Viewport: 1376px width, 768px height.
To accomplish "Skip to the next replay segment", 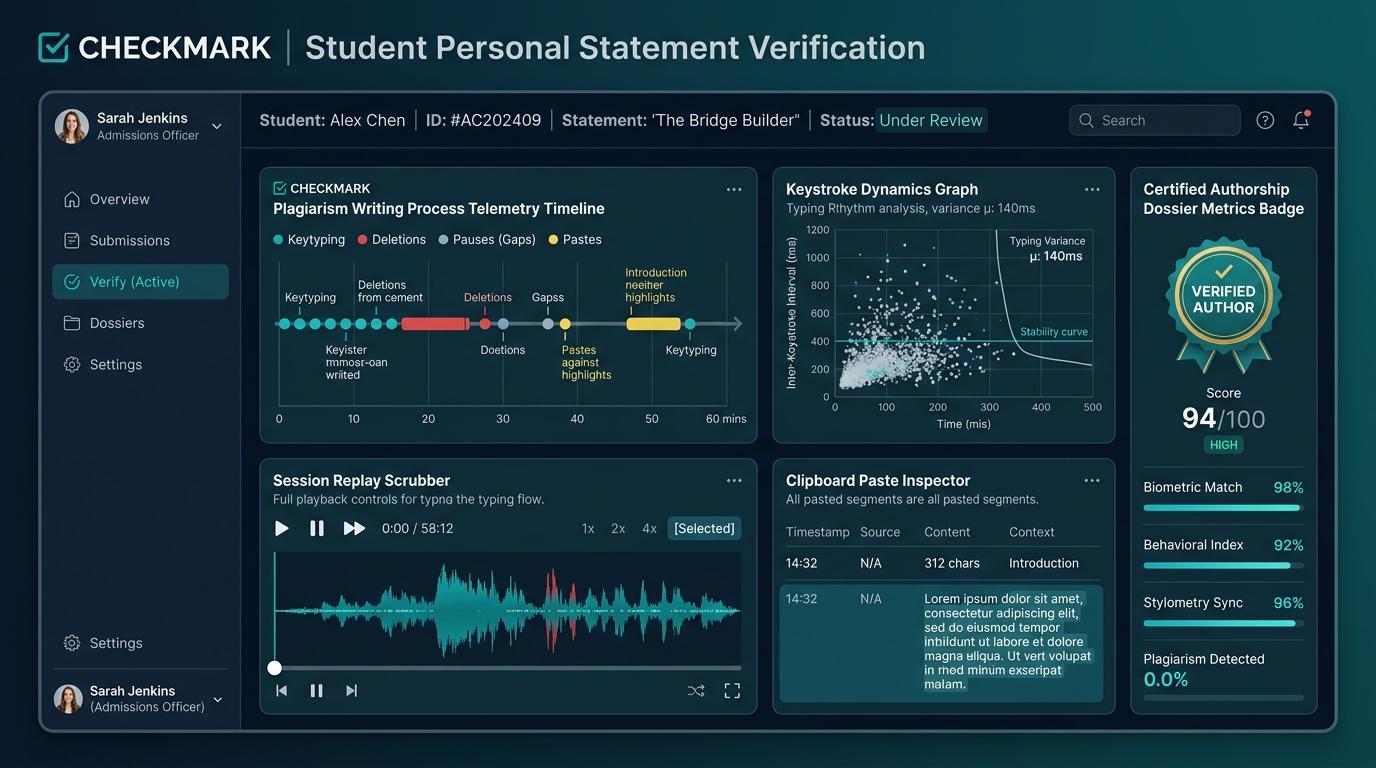I will (351, 690).
